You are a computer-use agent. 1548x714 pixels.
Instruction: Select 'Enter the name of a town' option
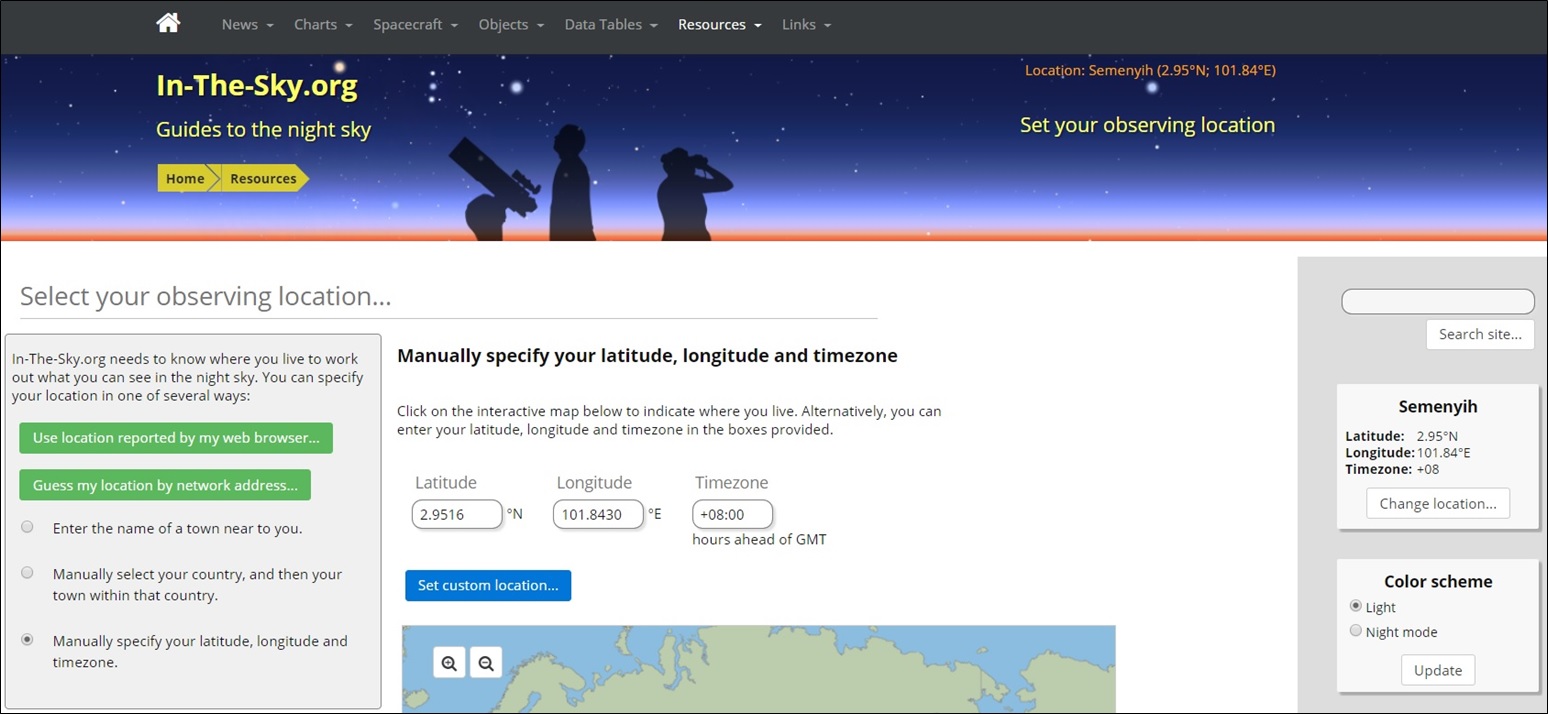[x=27, y=527]
